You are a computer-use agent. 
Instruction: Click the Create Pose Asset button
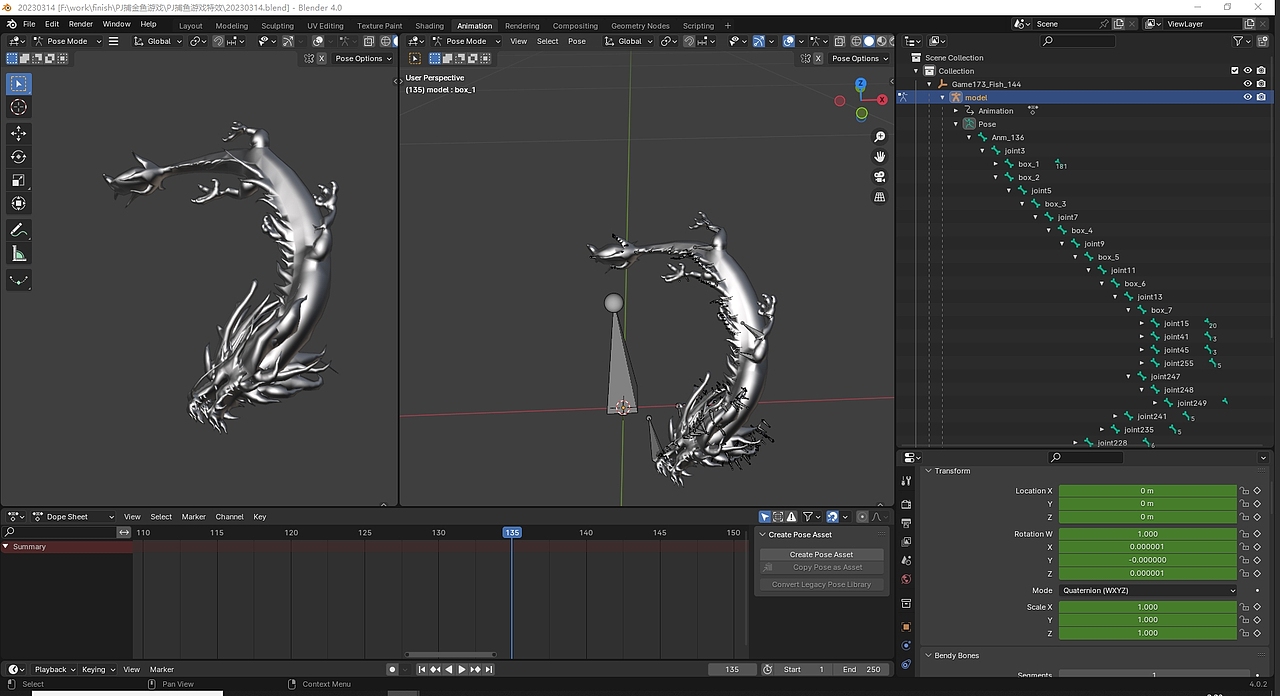click(x=821, y=554)
